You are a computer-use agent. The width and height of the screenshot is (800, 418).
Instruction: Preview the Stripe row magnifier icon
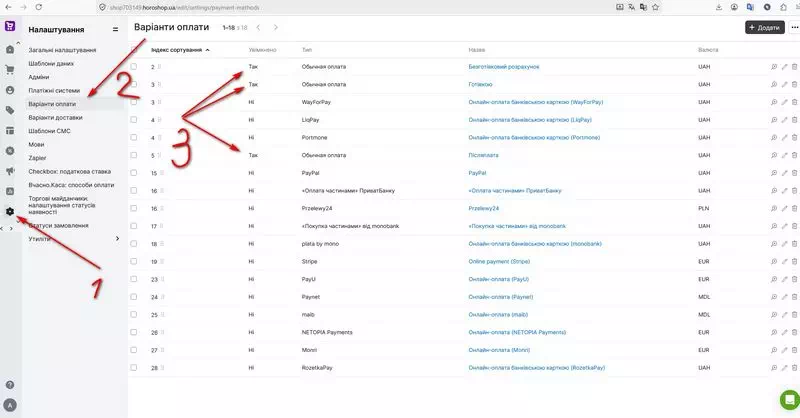pos(774,261)
